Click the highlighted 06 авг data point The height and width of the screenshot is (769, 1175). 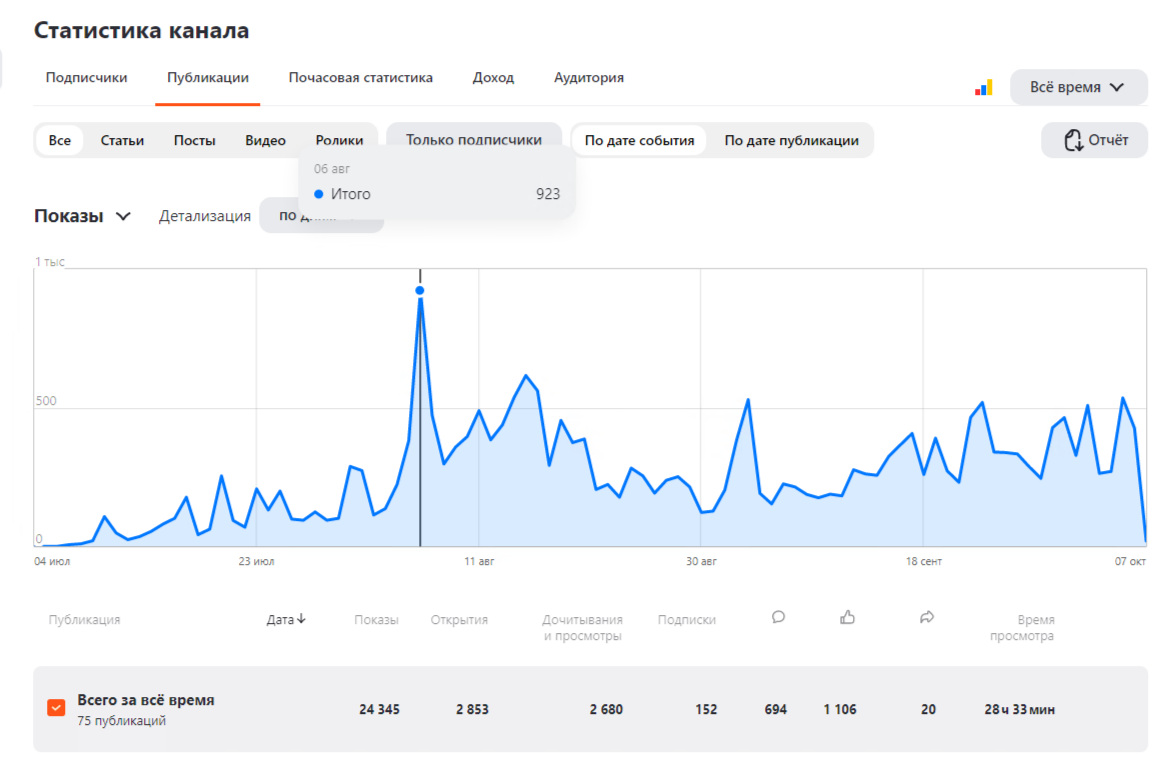[x=420, y=290]
